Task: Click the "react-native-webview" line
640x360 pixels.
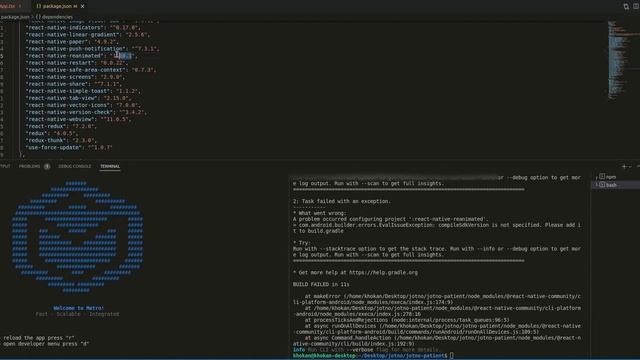Action: [x=78, y=119]
